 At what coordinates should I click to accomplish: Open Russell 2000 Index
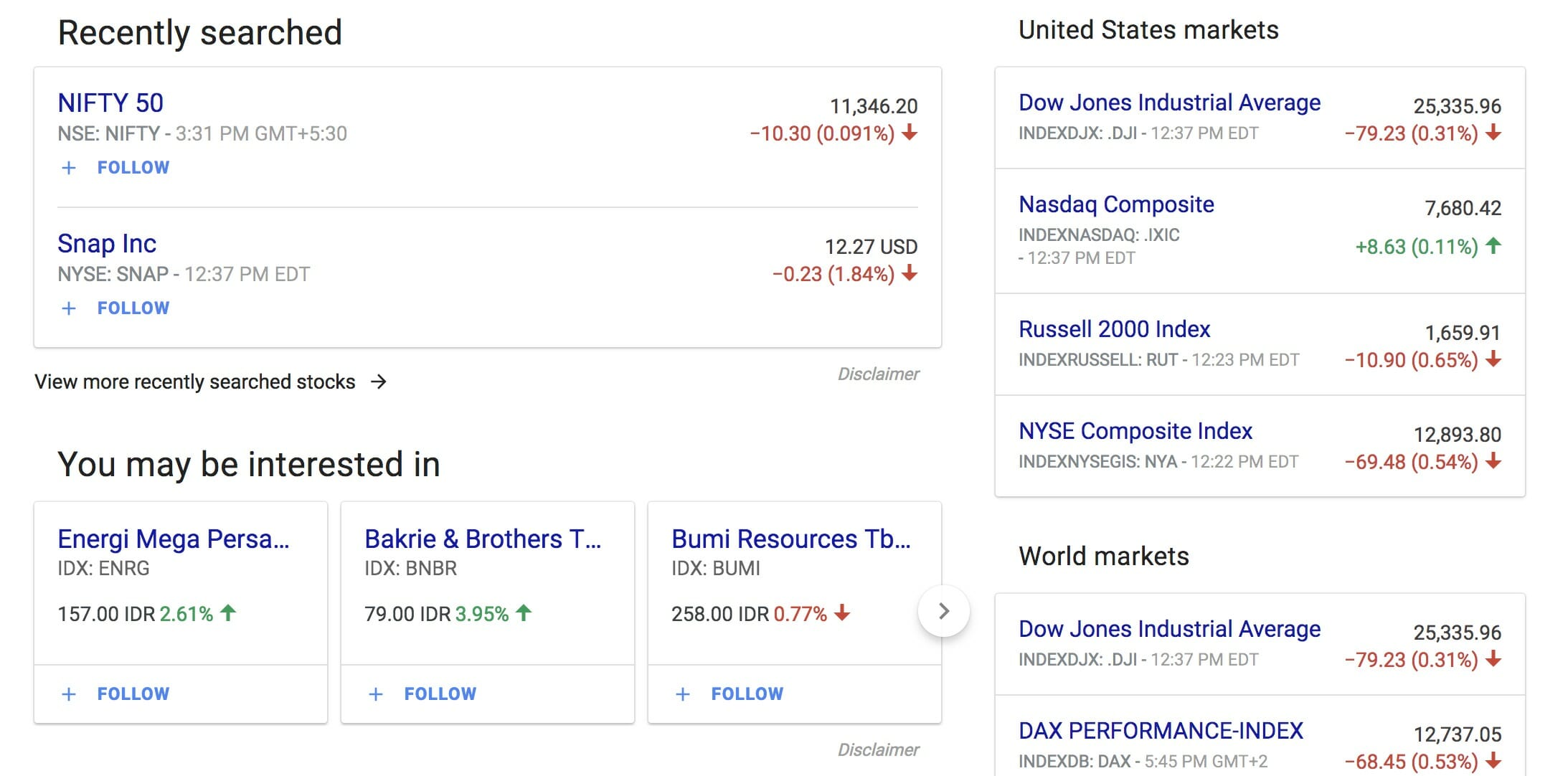coord(1115,330)
